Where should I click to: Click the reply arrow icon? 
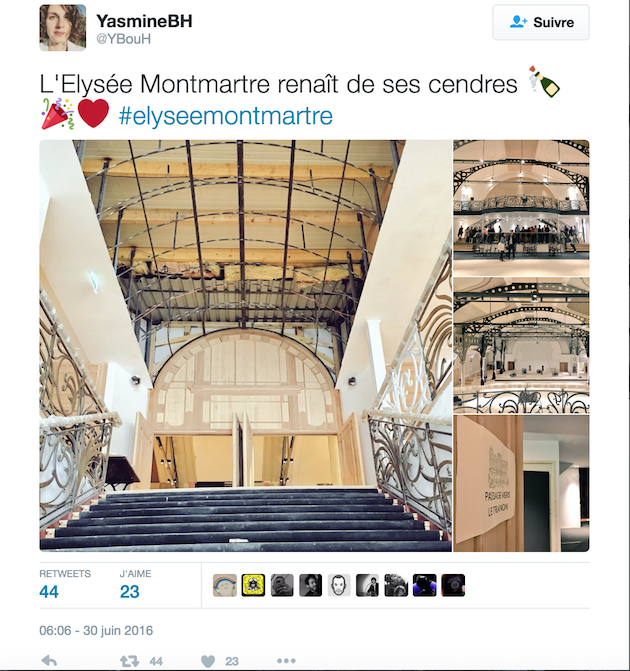coord(49,661)
